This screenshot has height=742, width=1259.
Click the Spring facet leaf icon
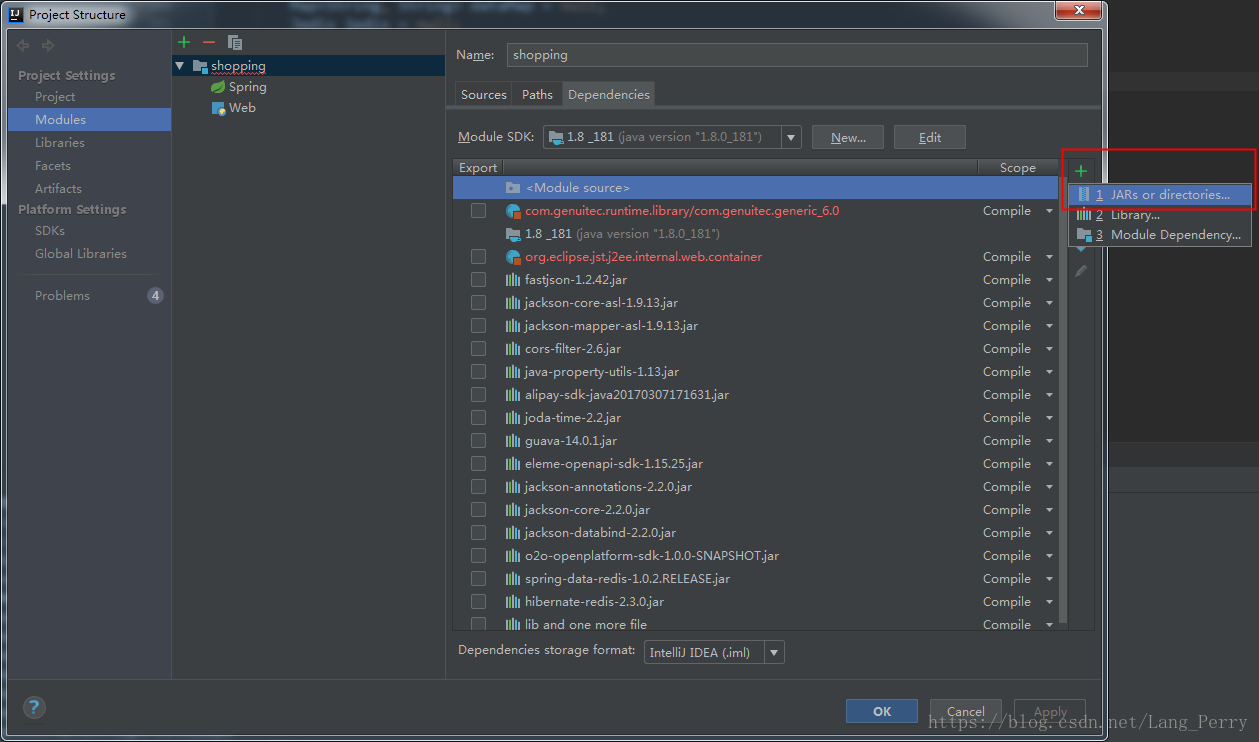(217, 87)
